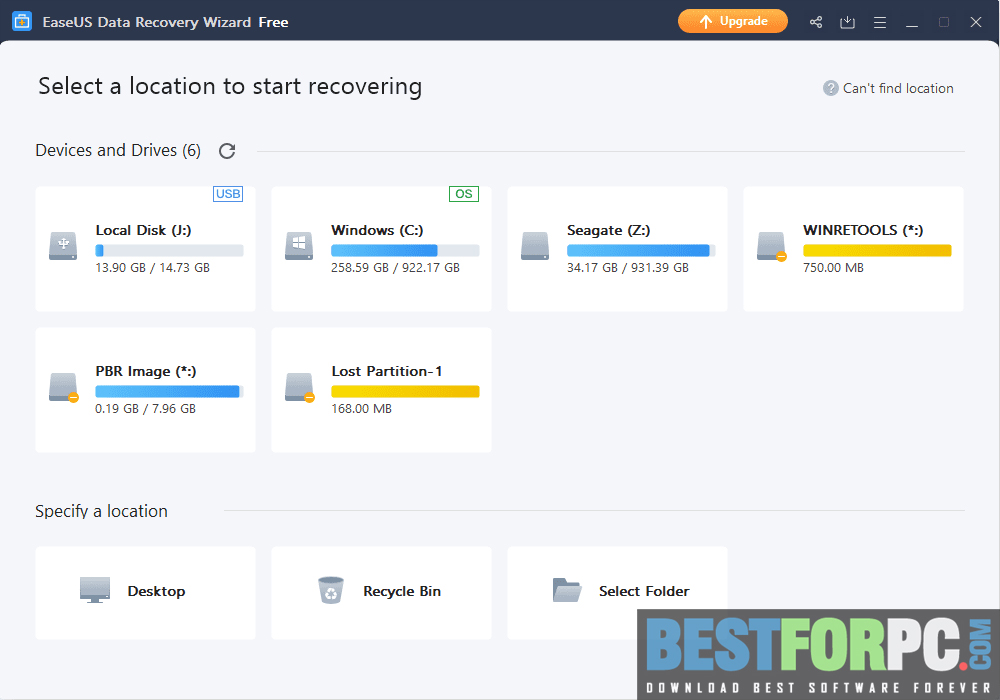Select the Seagate (Z:) drive icon
Screen dimensions: 1000x700
pos(534,246)
